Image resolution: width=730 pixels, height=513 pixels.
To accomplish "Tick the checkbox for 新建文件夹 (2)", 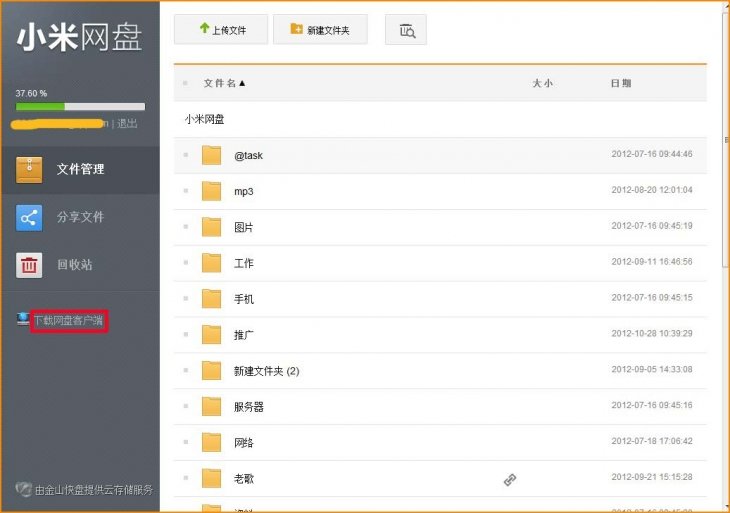I will (186, 371).
